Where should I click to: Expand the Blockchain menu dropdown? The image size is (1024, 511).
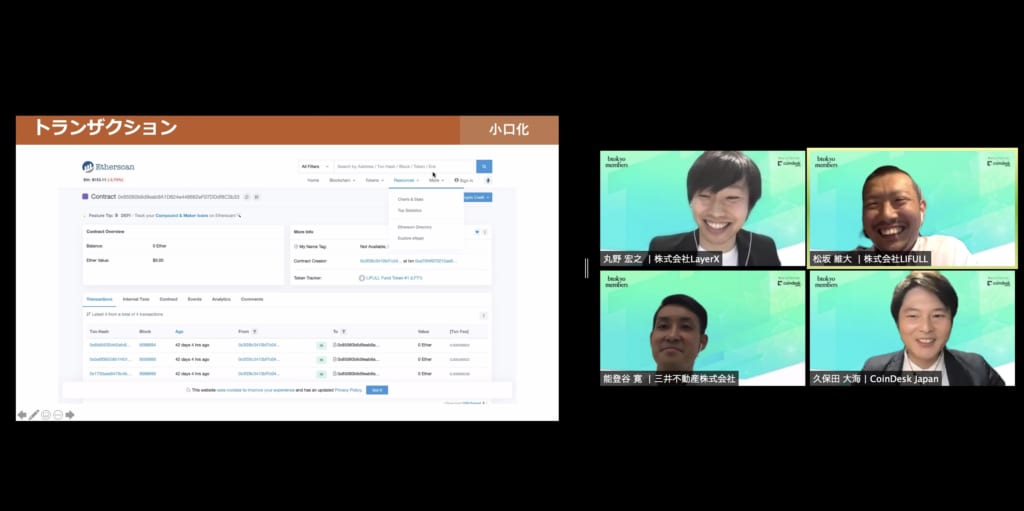click(x=342, y=180)
